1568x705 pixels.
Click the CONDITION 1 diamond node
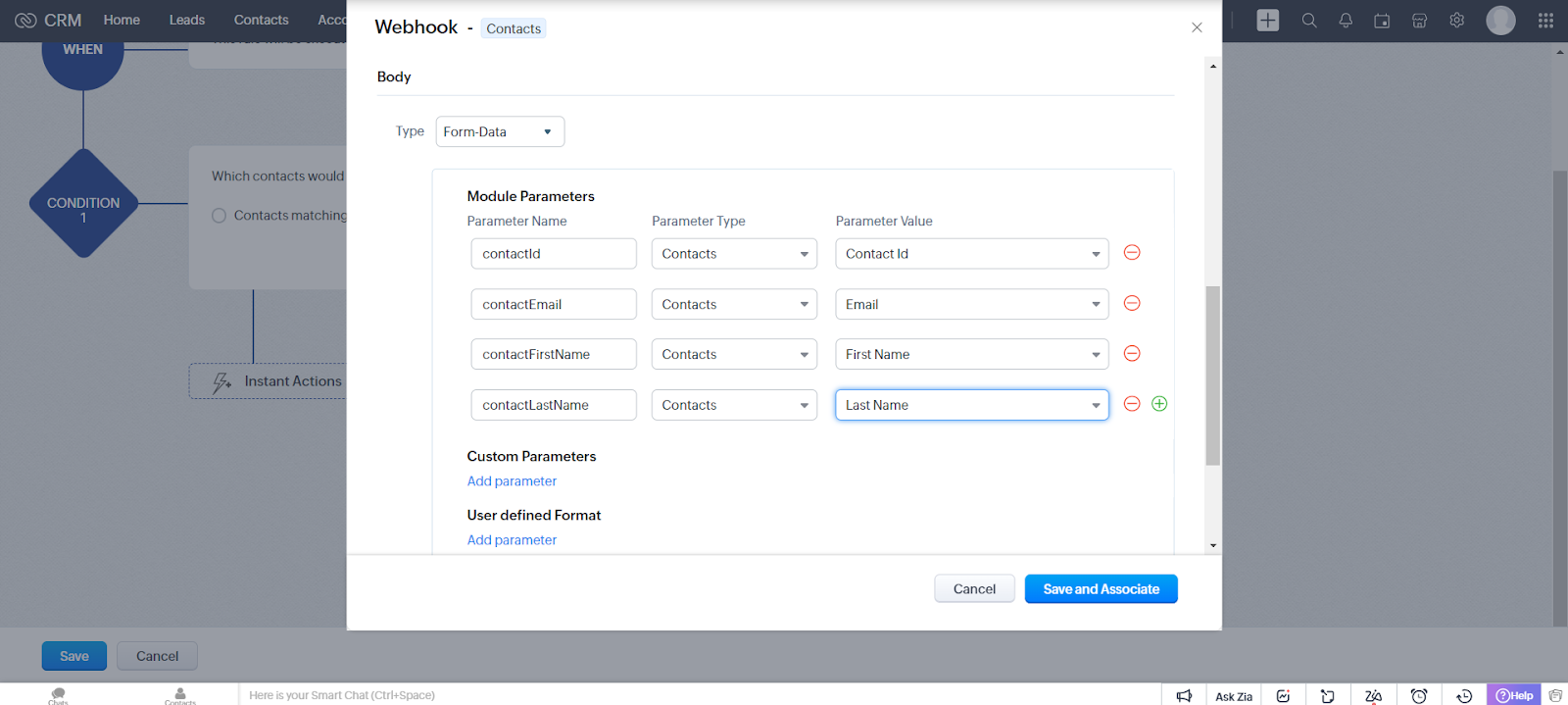click(x=83, y=203)
